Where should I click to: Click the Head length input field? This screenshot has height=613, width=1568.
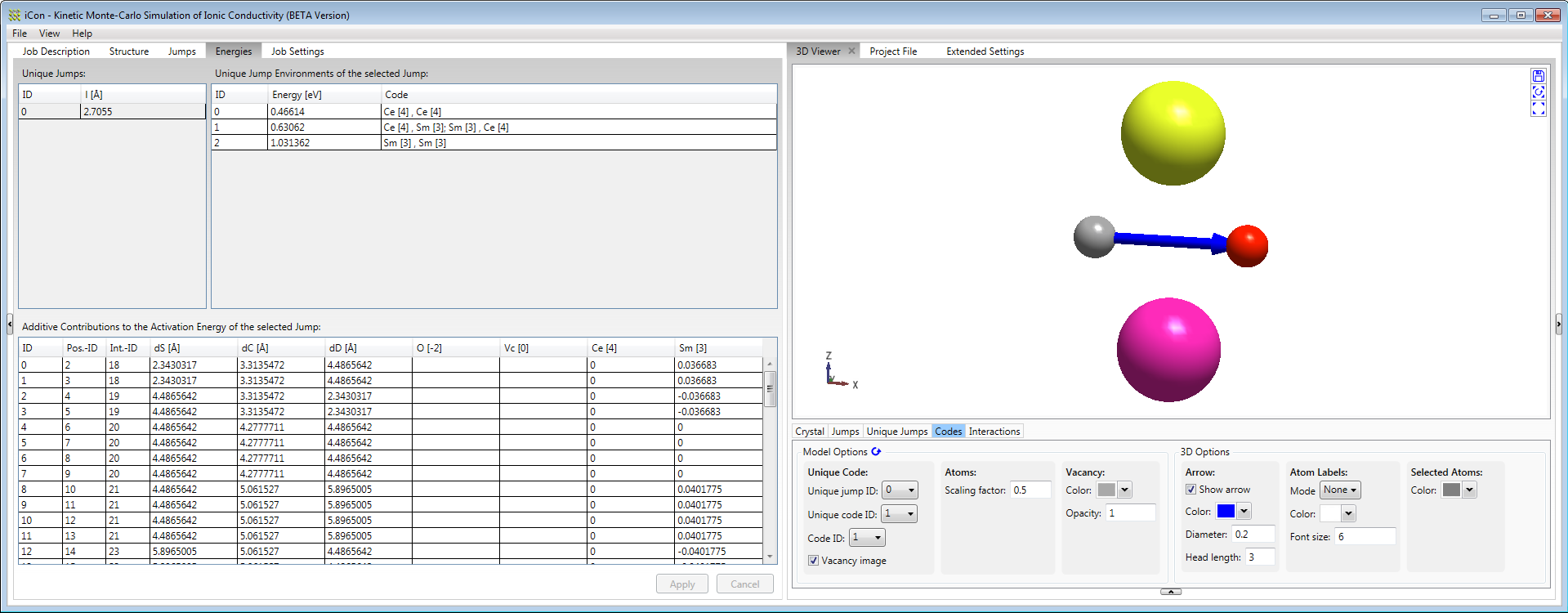(x=1260, y=557)
